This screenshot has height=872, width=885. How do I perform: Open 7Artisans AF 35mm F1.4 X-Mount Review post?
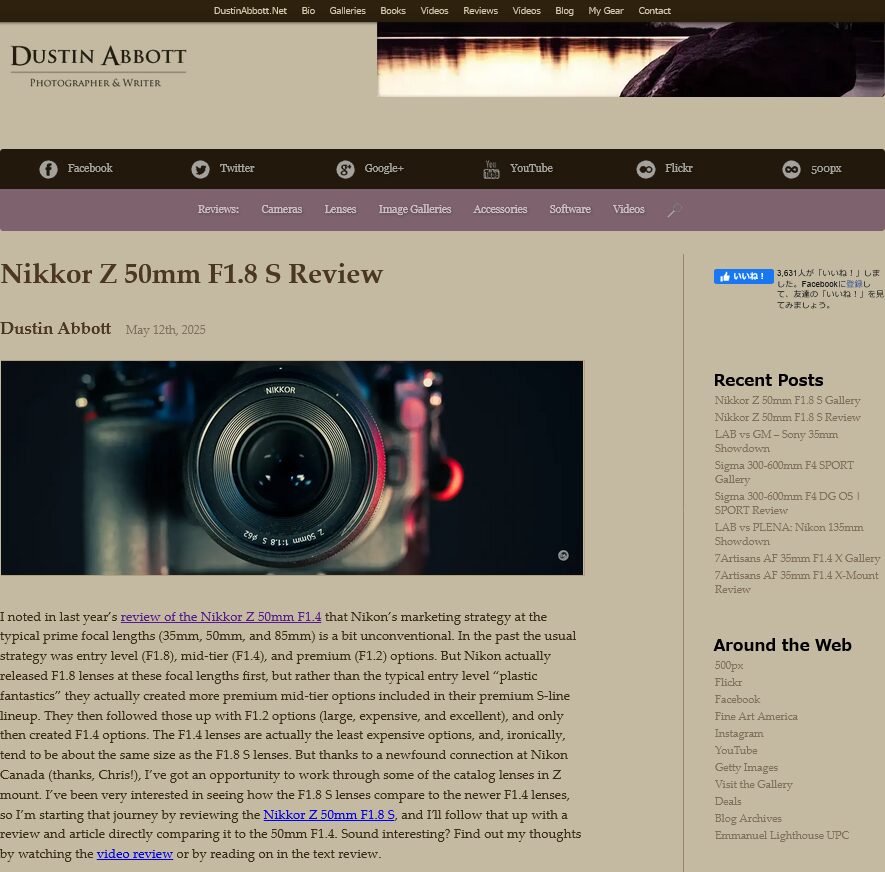[796, 582]
